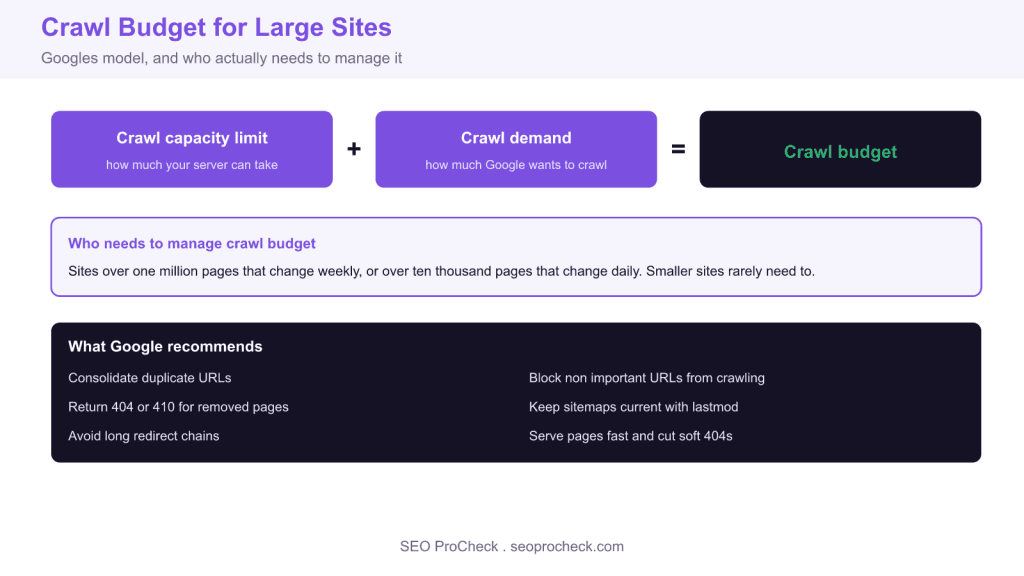Click 'how much Google wants to crawl' text

(516, 165)
